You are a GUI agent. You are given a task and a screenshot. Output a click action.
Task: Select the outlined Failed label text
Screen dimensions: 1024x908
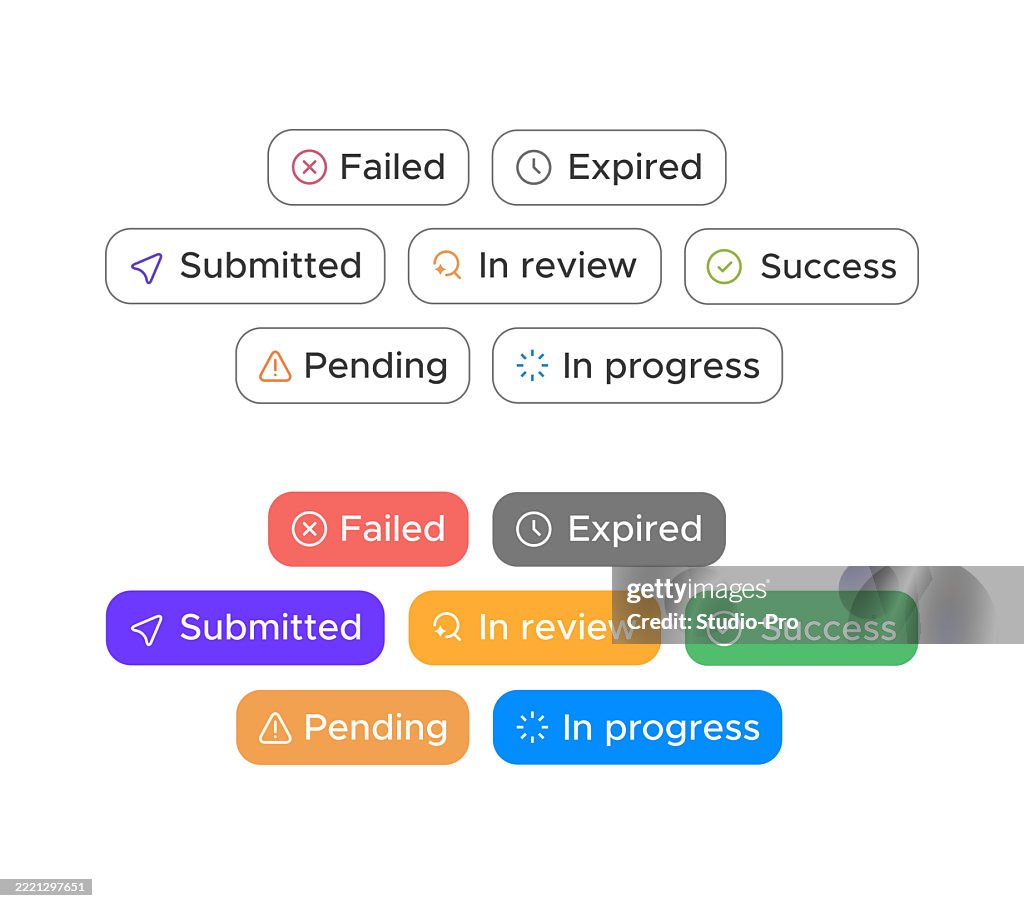[392, 167]
